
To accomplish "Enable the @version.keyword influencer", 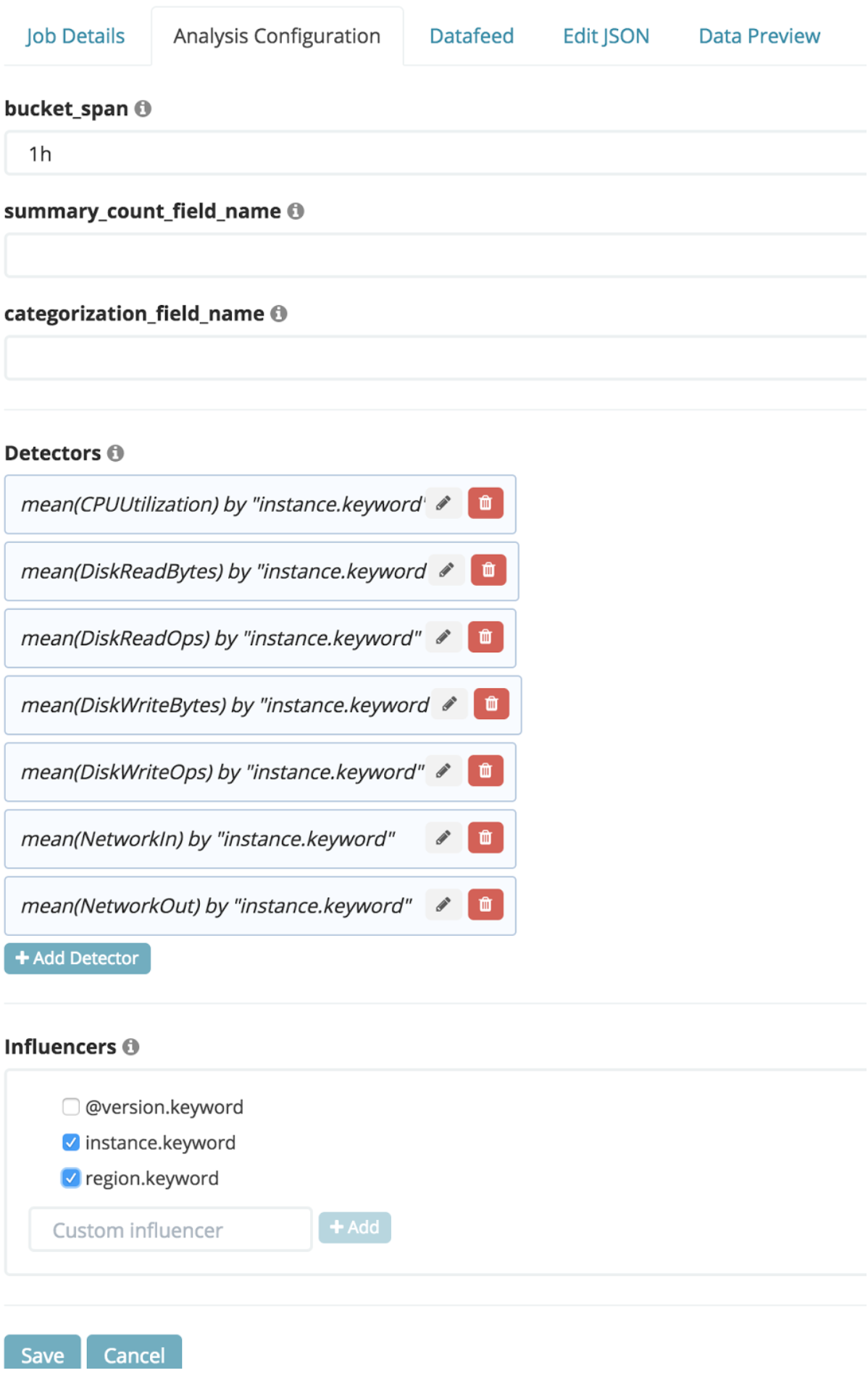I will pos(71,1108).
